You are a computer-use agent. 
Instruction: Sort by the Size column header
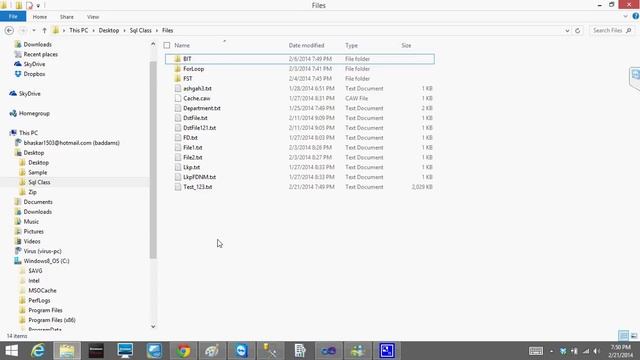coord(406,45)
